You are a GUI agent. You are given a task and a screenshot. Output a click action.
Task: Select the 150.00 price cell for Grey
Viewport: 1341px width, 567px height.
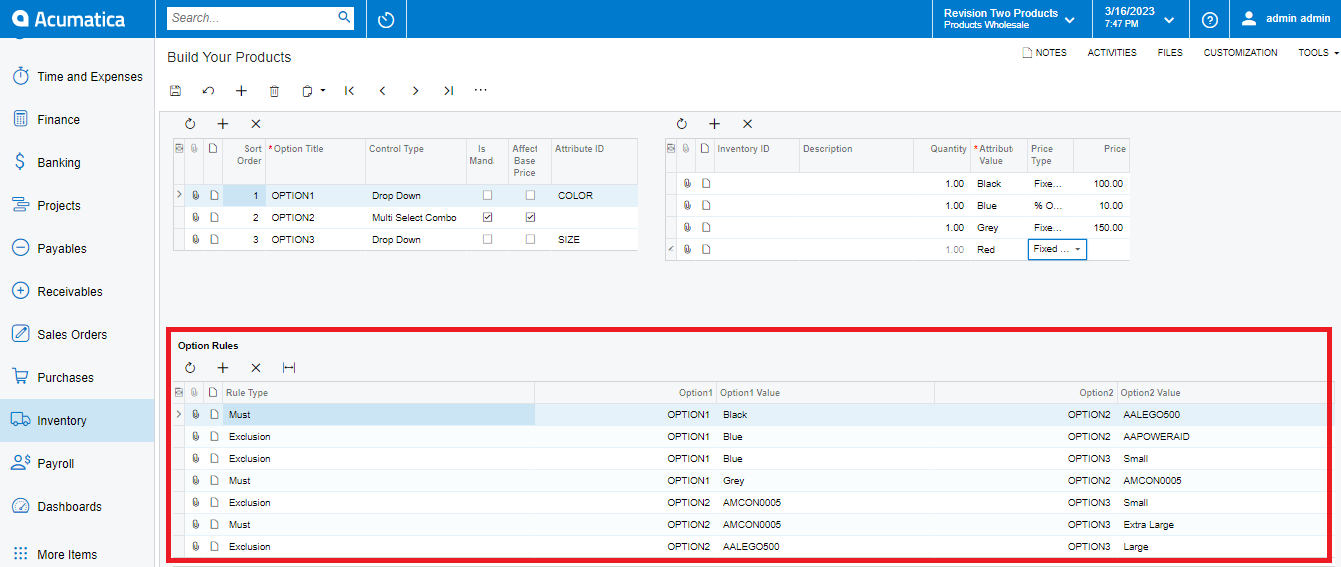[x=1101, y=228]
